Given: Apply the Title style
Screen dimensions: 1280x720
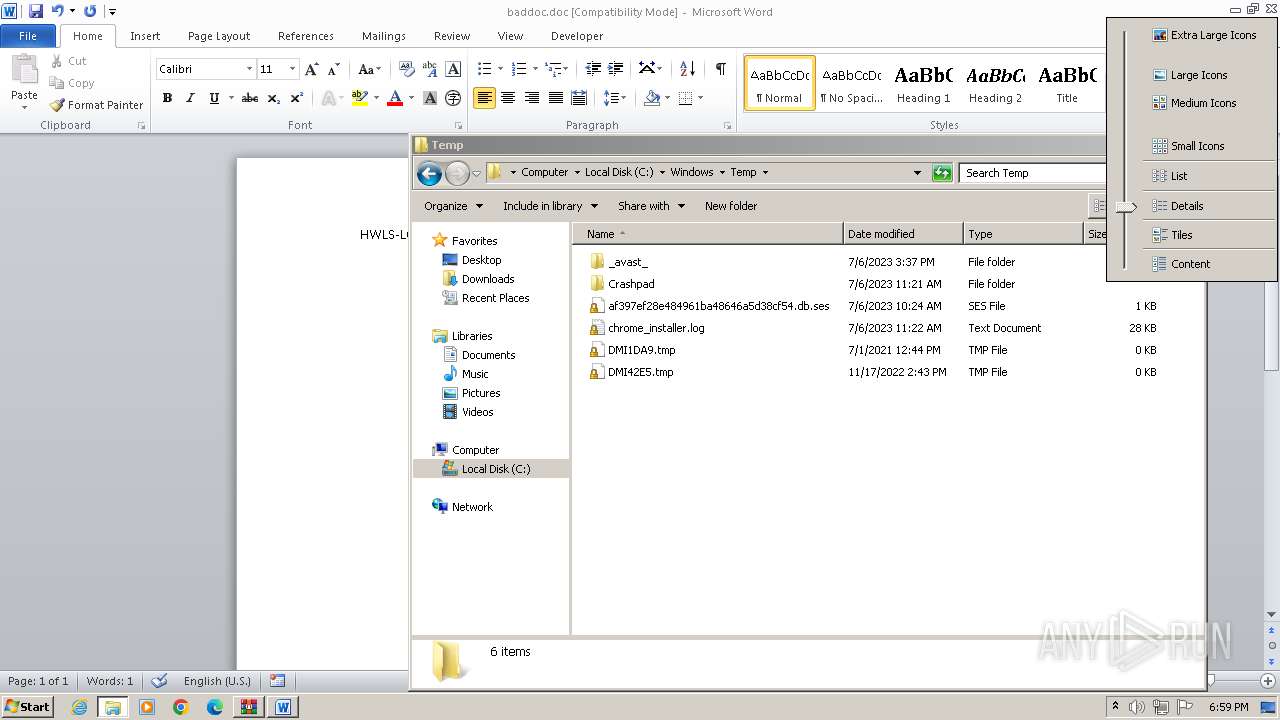Looking at the screenshot, I should click(1067, 83).
